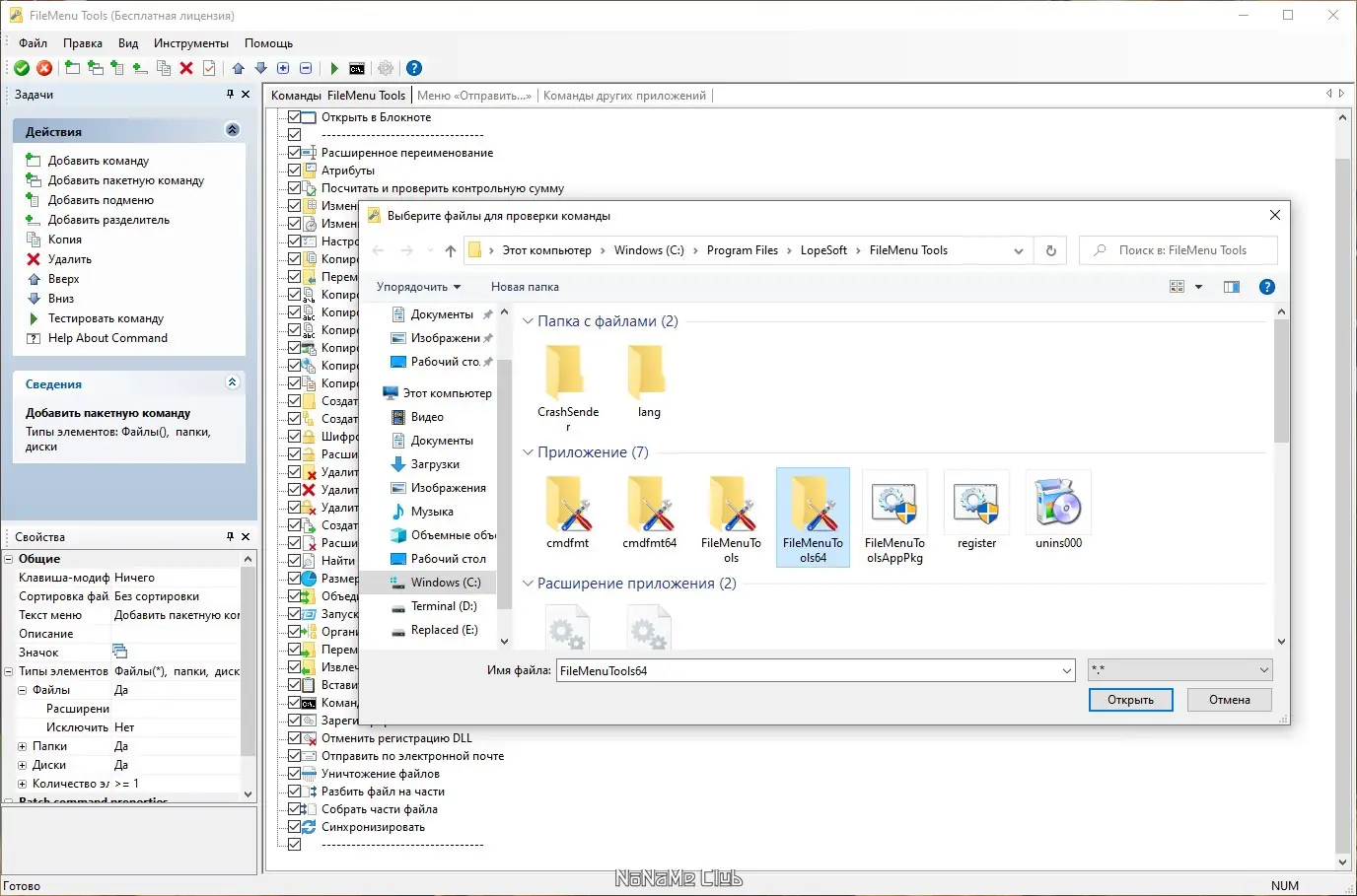This screenshot has height=896, width=1357.
Task: Go up one folder level in dialog
Action: [x=451, y=250]
